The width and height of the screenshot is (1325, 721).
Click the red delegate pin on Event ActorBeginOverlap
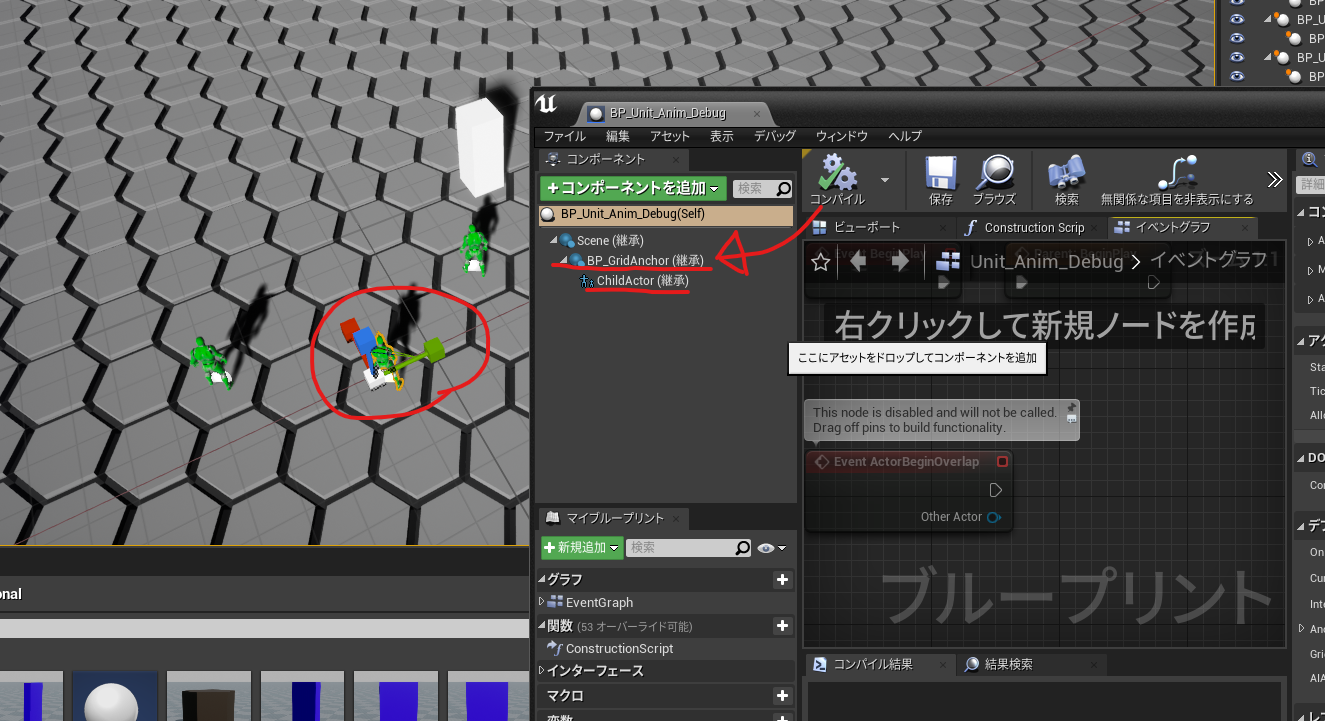(1002, 462)
